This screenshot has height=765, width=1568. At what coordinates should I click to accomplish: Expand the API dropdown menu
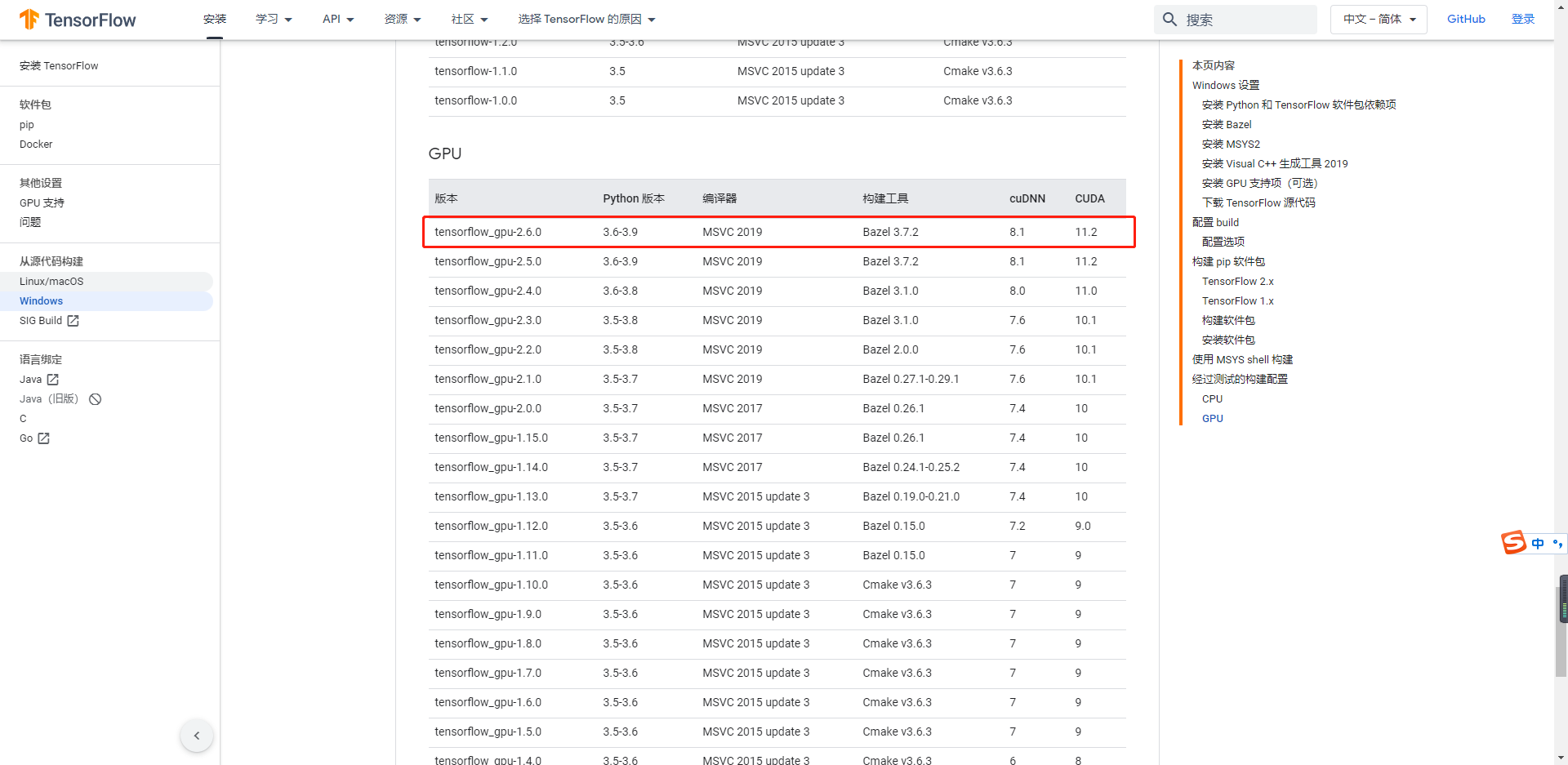click(338, 19)
